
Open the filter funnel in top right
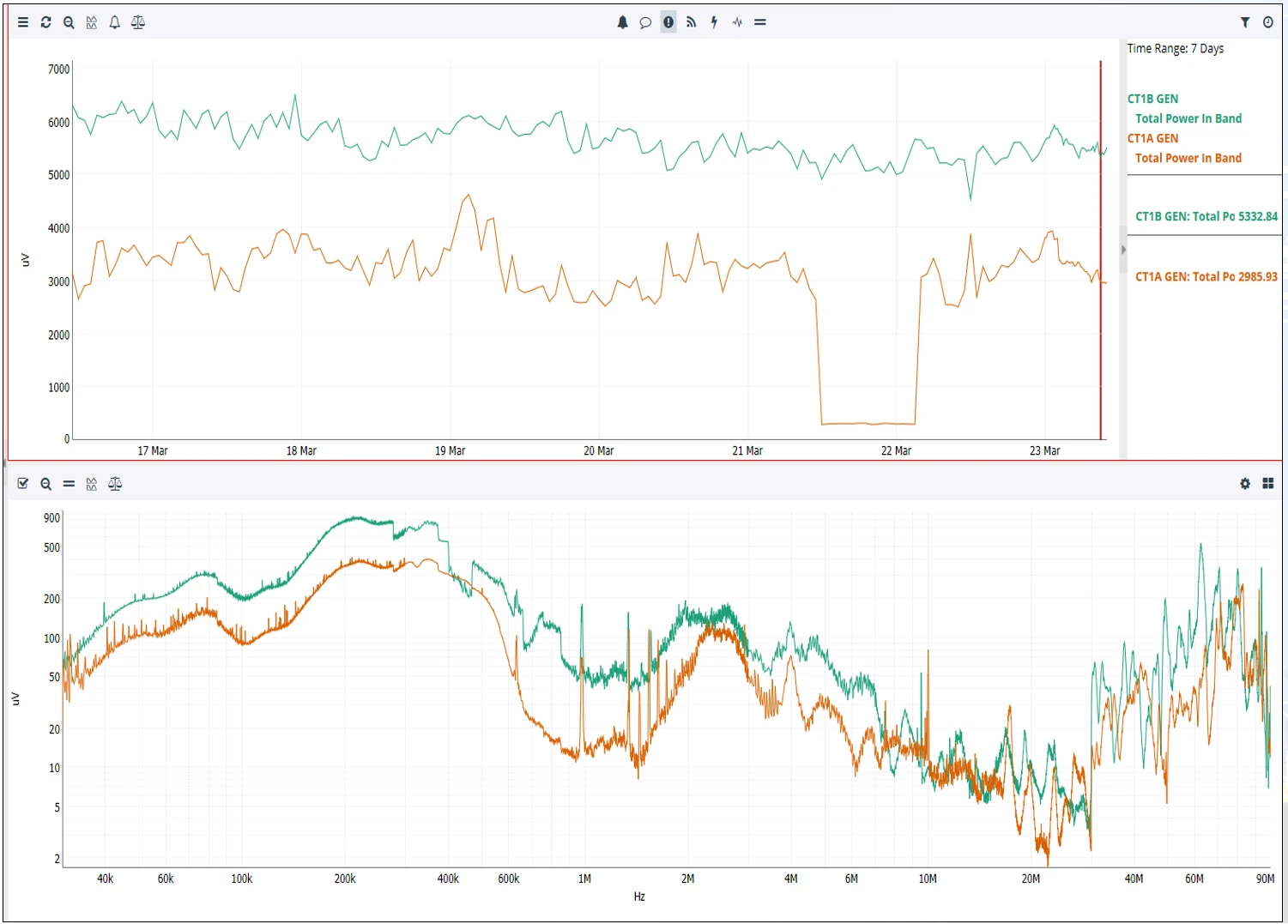coord(1245,22)
